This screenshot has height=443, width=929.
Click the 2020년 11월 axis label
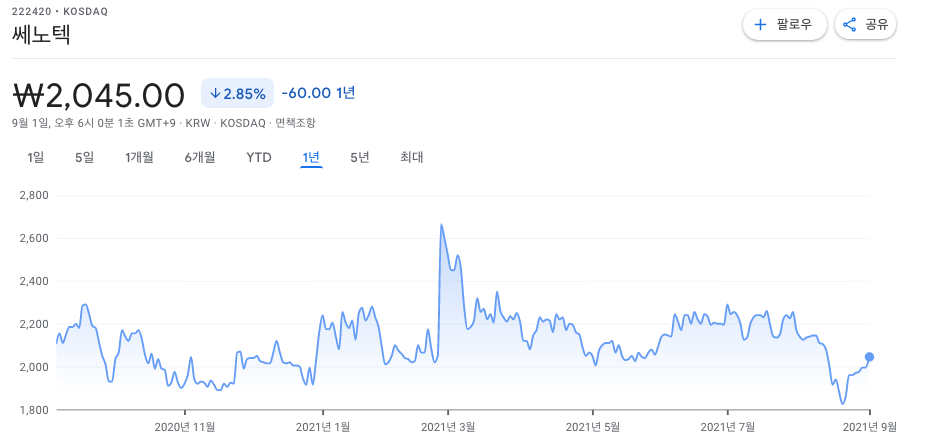185,426
